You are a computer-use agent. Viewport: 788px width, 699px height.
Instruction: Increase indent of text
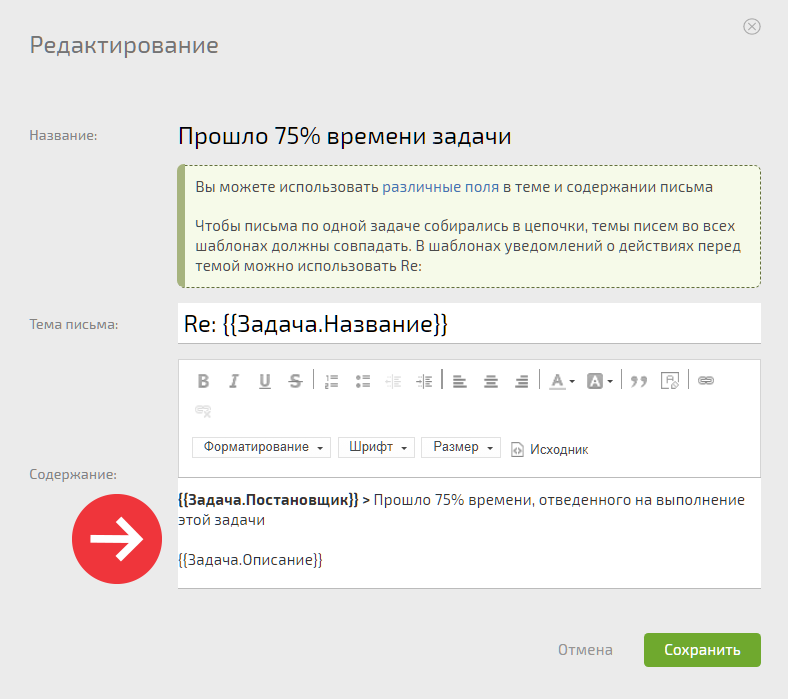424,381
